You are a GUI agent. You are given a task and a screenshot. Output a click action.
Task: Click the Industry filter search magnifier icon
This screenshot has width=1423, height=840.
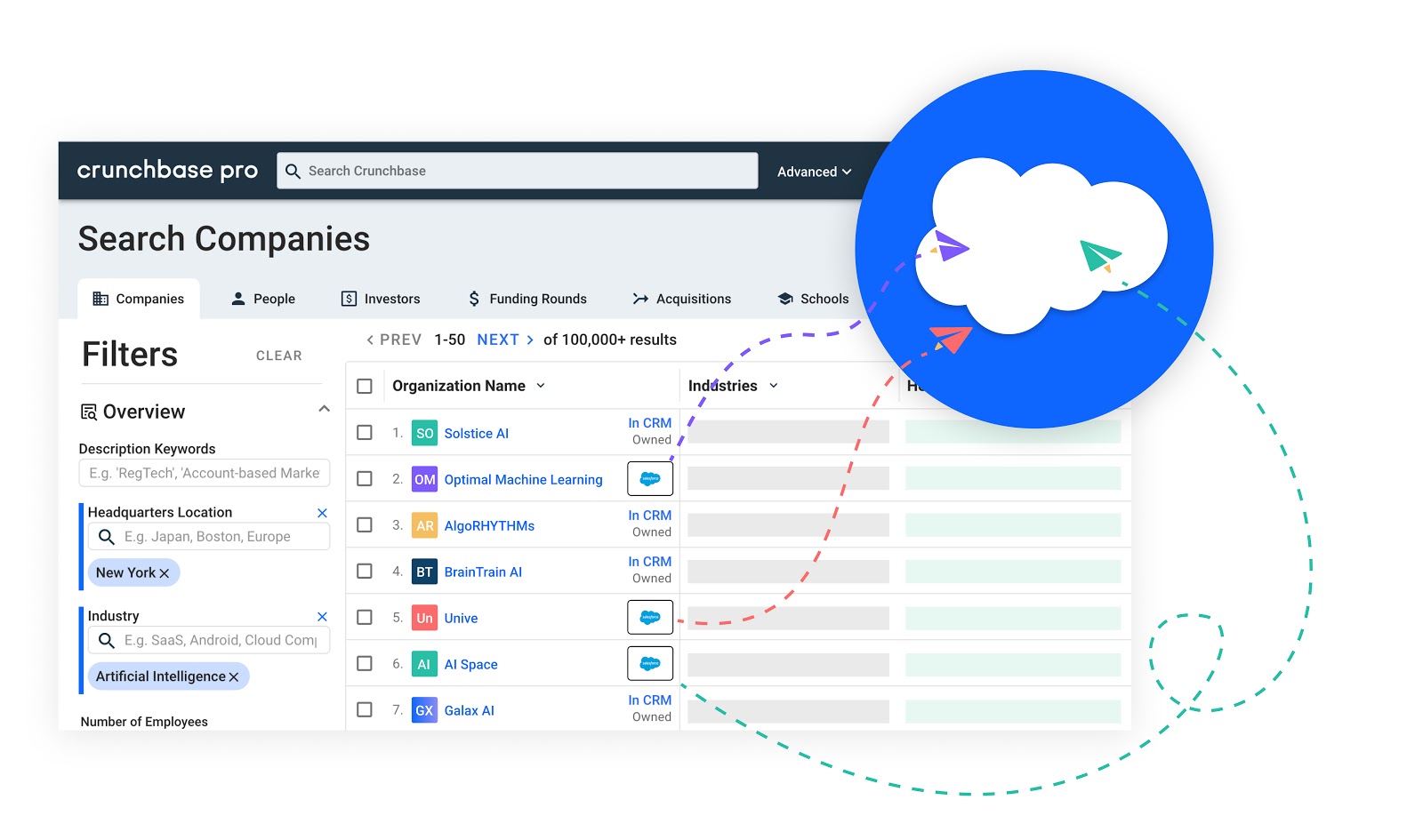(x=107, y=640)
